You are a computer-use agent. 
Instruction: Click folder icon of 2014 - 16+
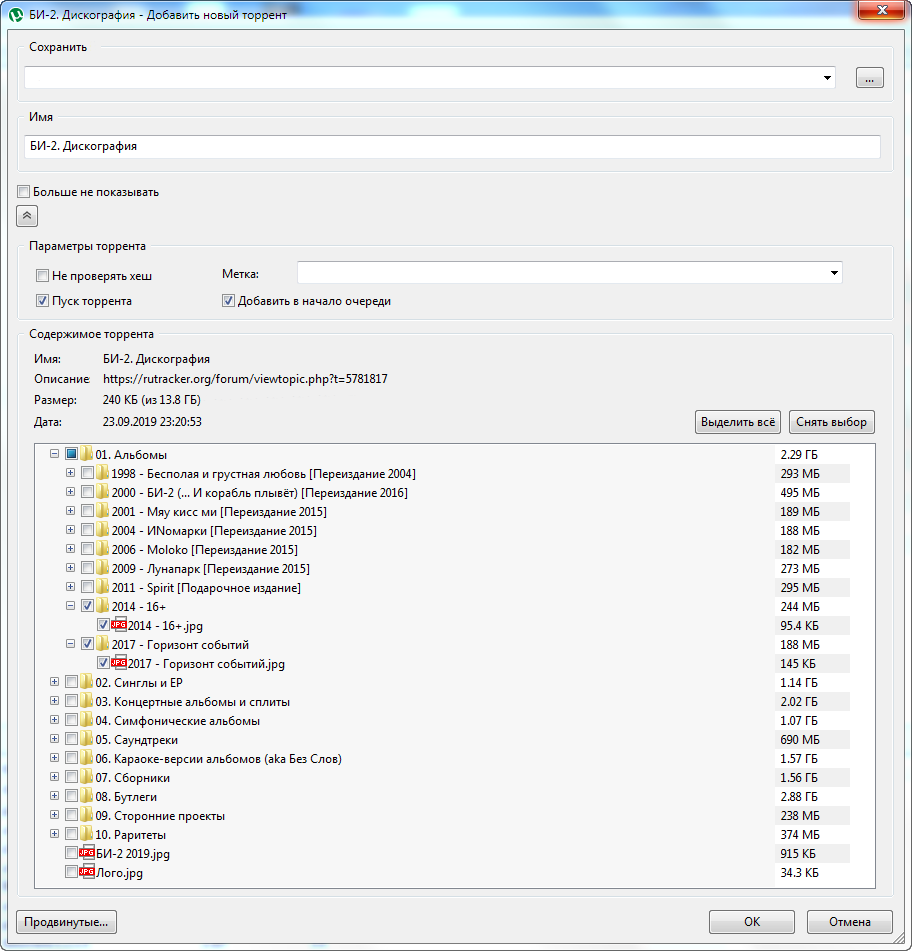(x=102, y=606)
